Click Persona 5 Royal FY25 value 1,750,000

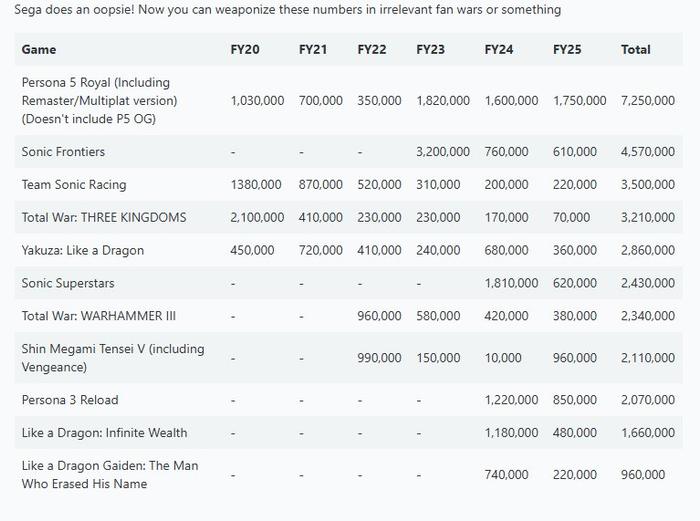[x=579, y=100]
